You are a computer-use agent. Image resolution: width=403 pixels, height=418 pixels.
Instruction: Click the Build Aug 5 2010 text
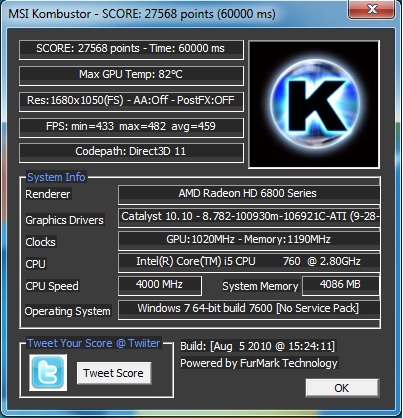(258, 346)
